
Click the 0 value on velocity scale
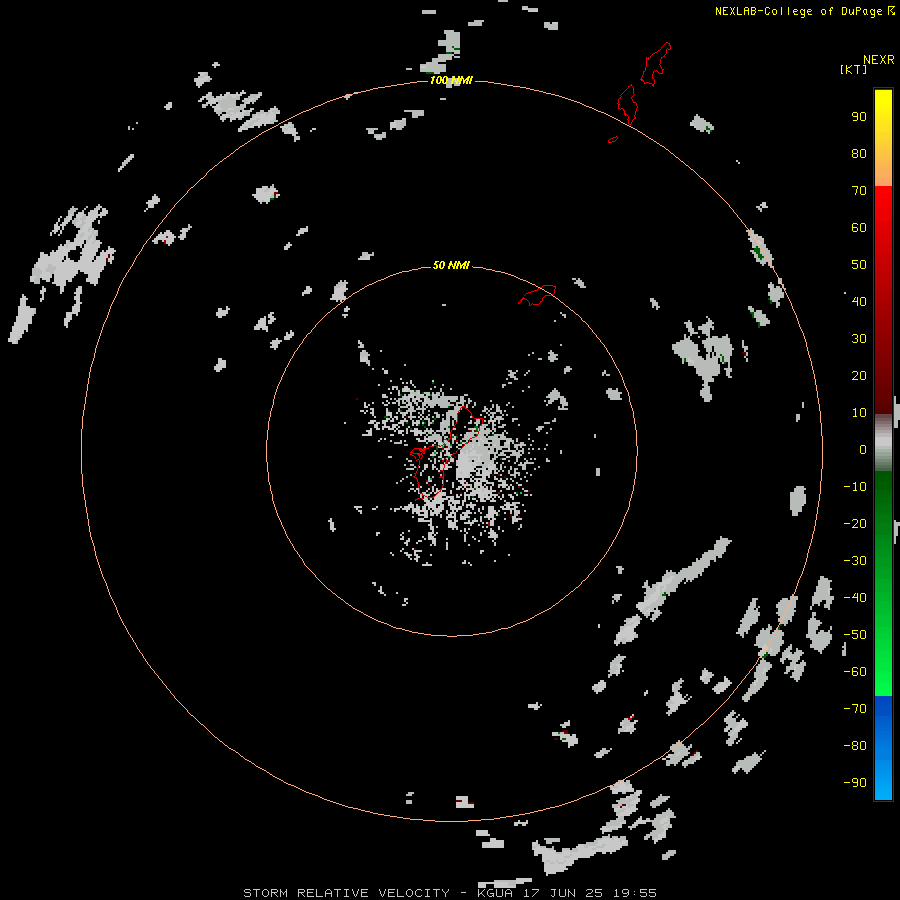coord(863,449)
